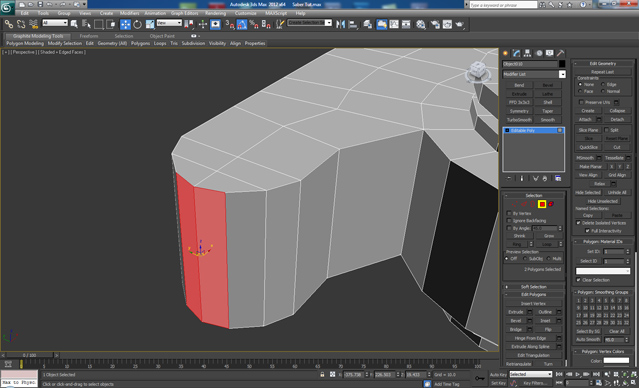Open the Modify command panel tab
Image resolution: width=639 pixels, height=388 pixels.
(x=517, y=53)
